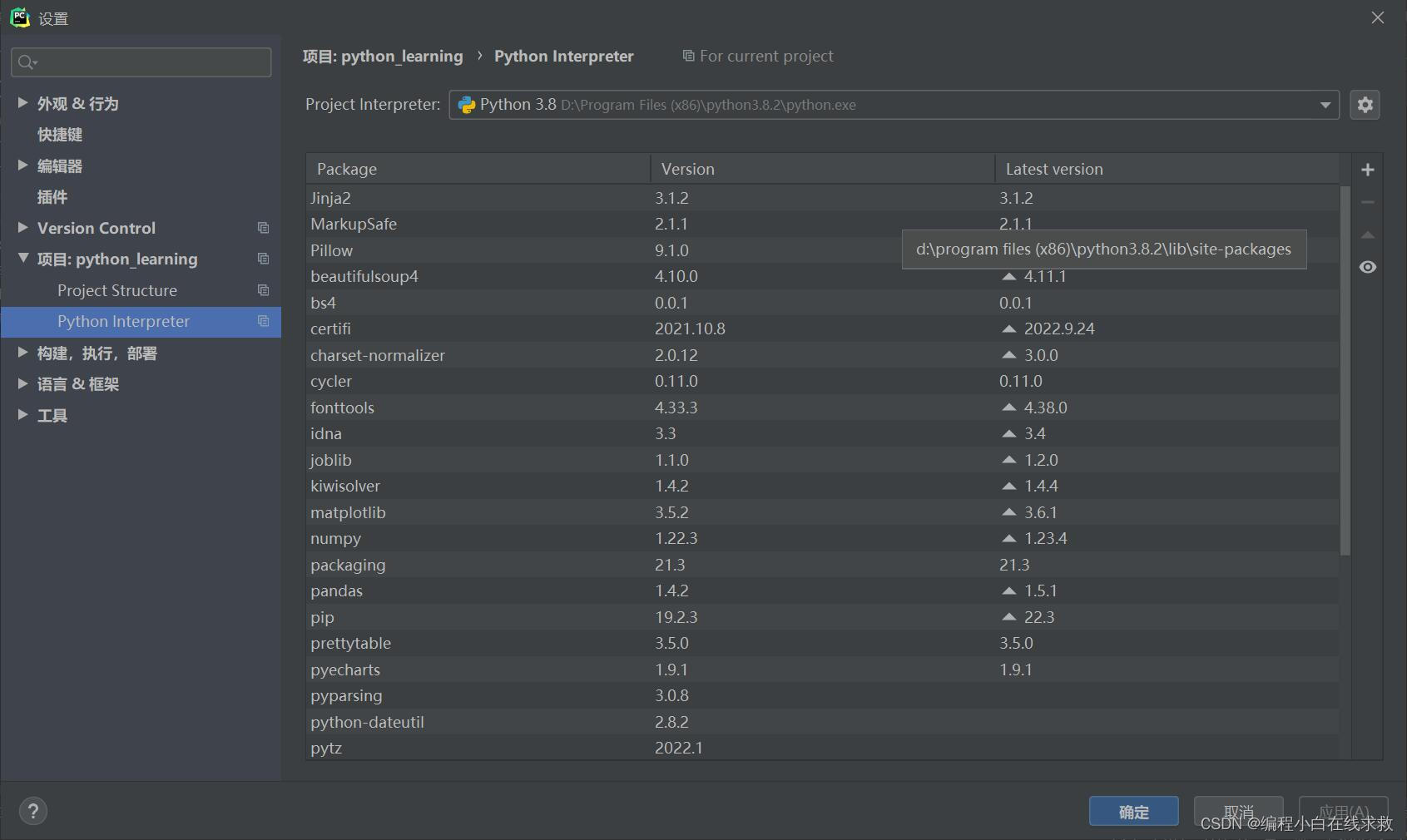Expand the 语言 & 框架 section
Image resolution: width=1407 pixels, height=840 pixels.
coord(22,383)
